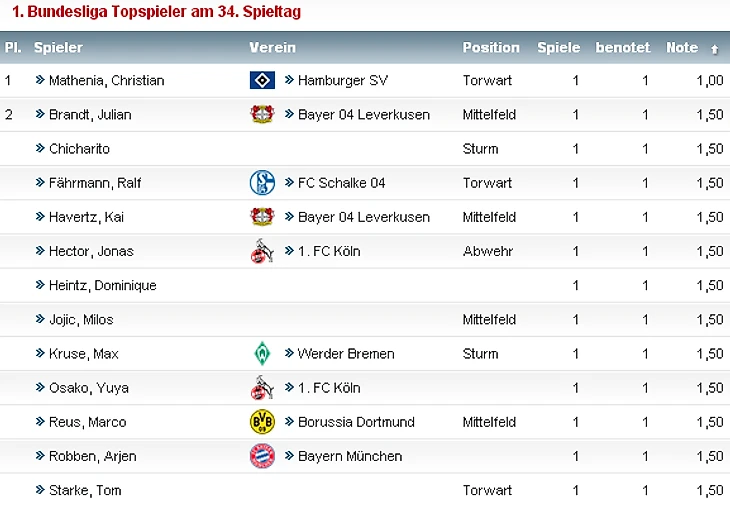Click the Werder Bremen diamond logo
This screenshot has height=505, width=730.
(x=261, y=353)
